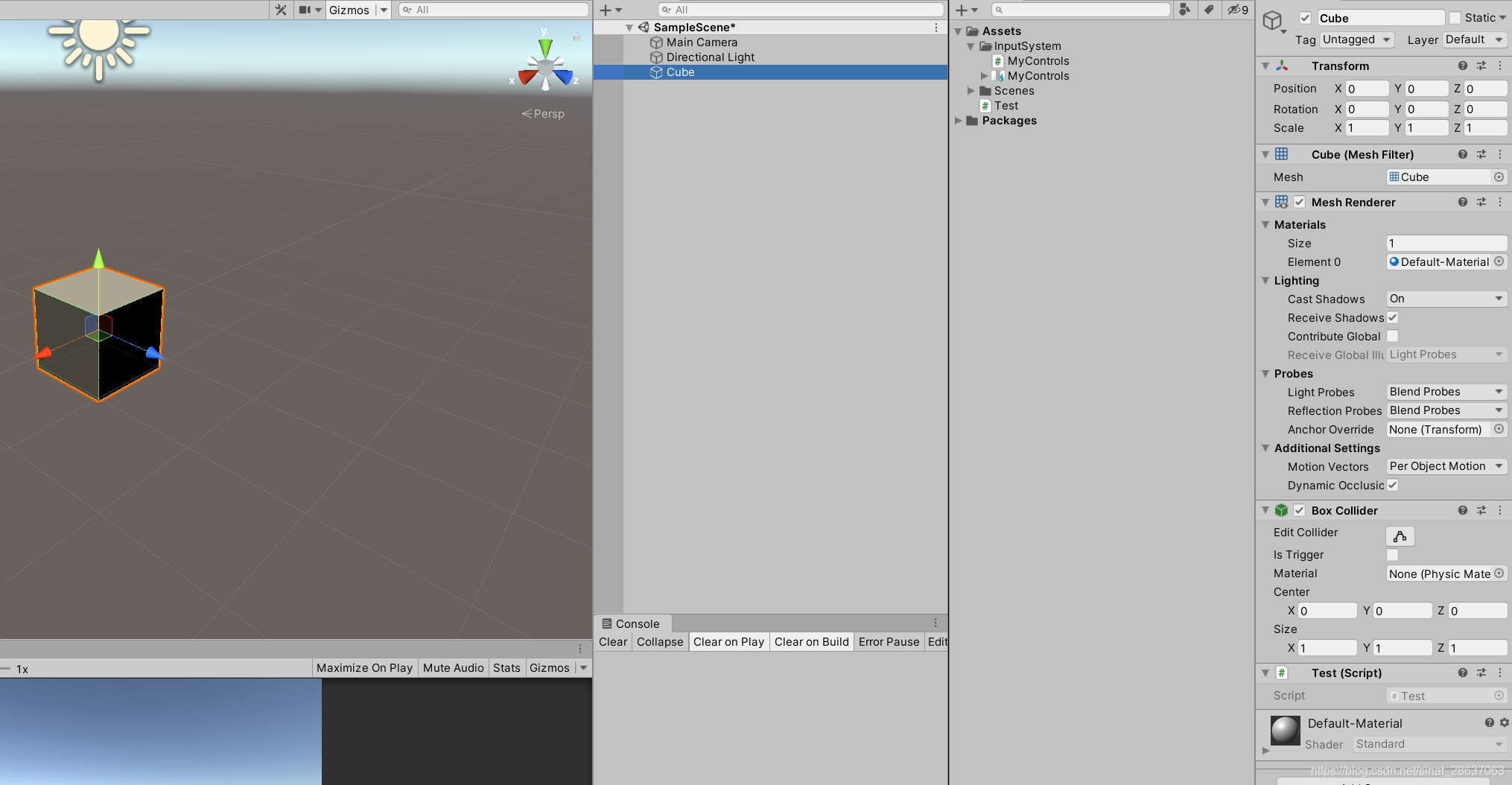Open the SampleScene options menu

[x=936, y=27]
